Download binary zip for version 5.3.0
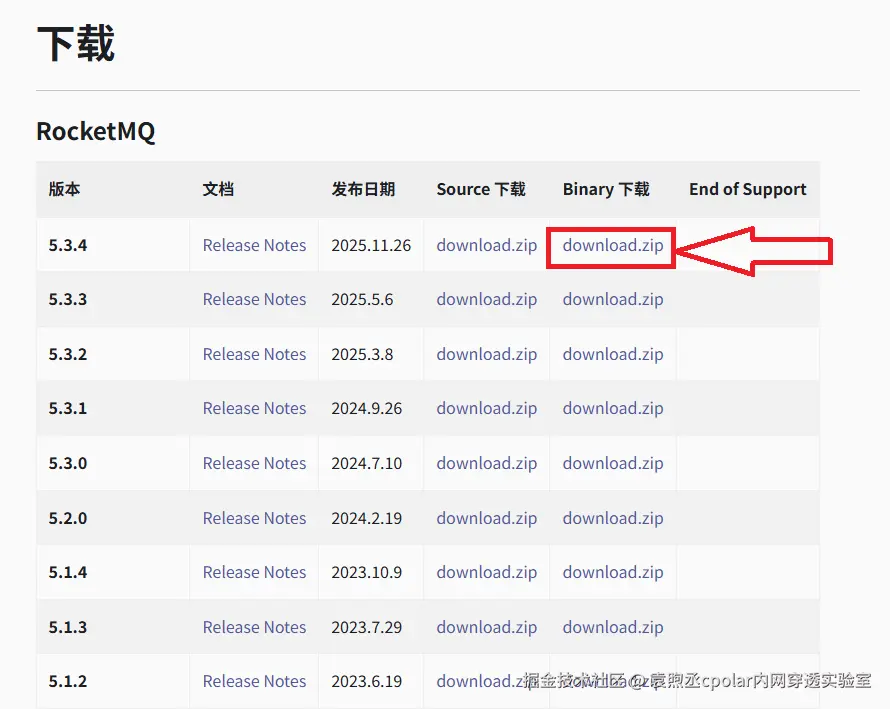 click(x=613, y=463)
